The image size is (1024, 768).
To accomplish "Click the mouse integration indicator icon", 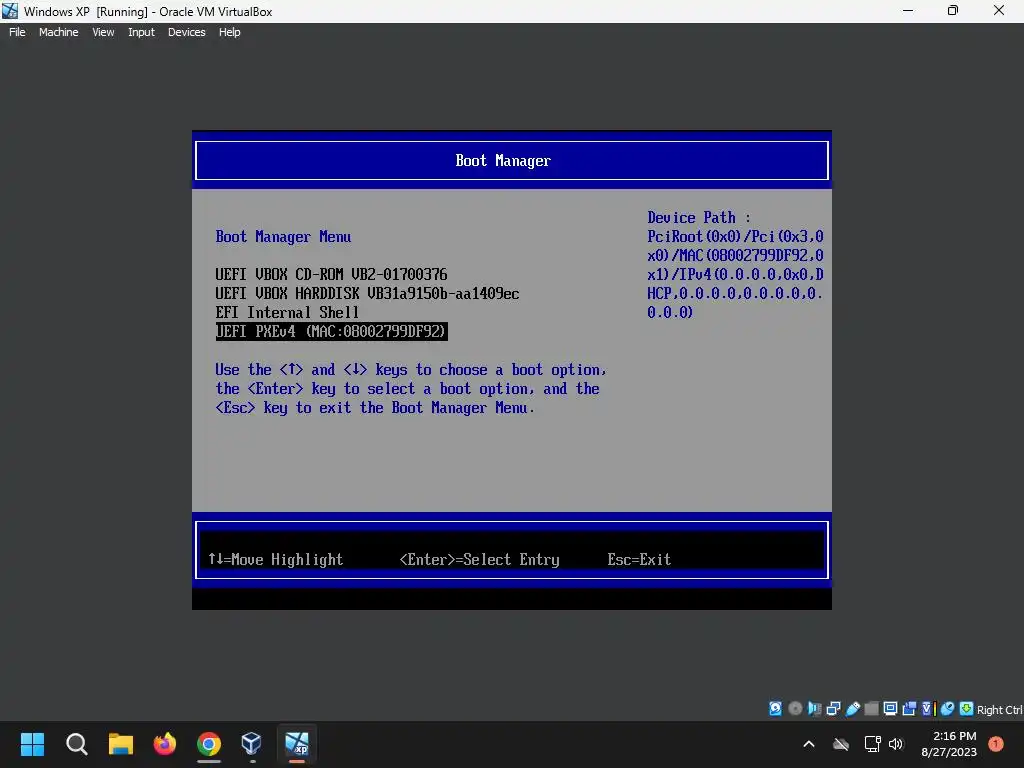I will [947, 709].
